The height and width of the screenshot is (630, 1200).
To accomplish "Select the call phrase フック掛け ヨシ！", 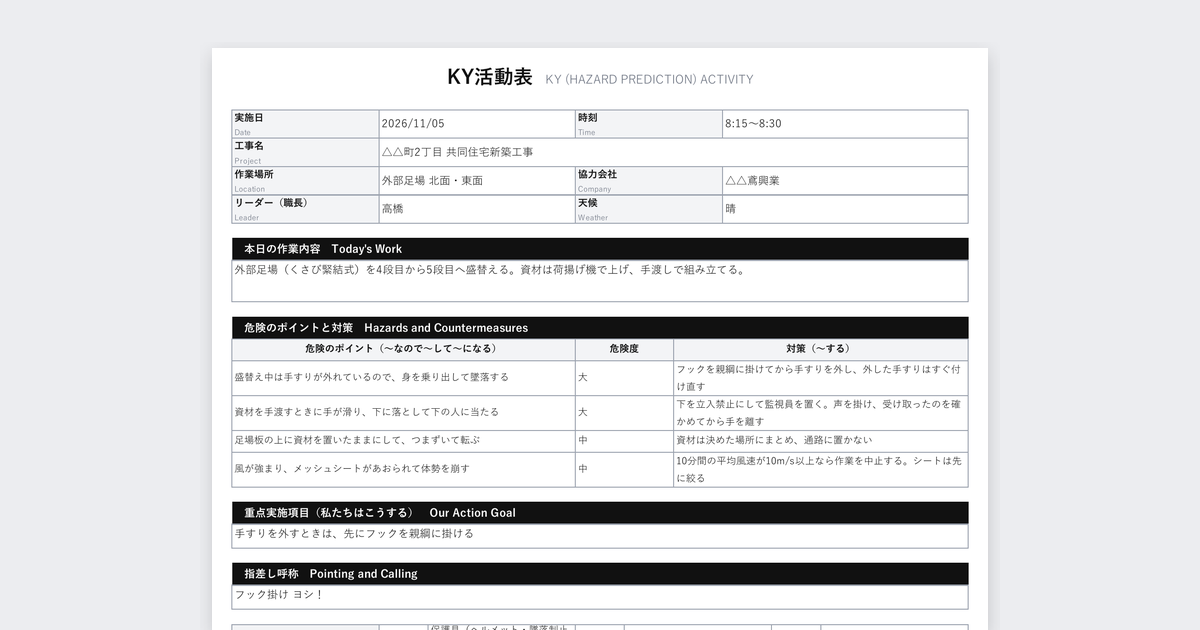I will [x=279, y=595].
